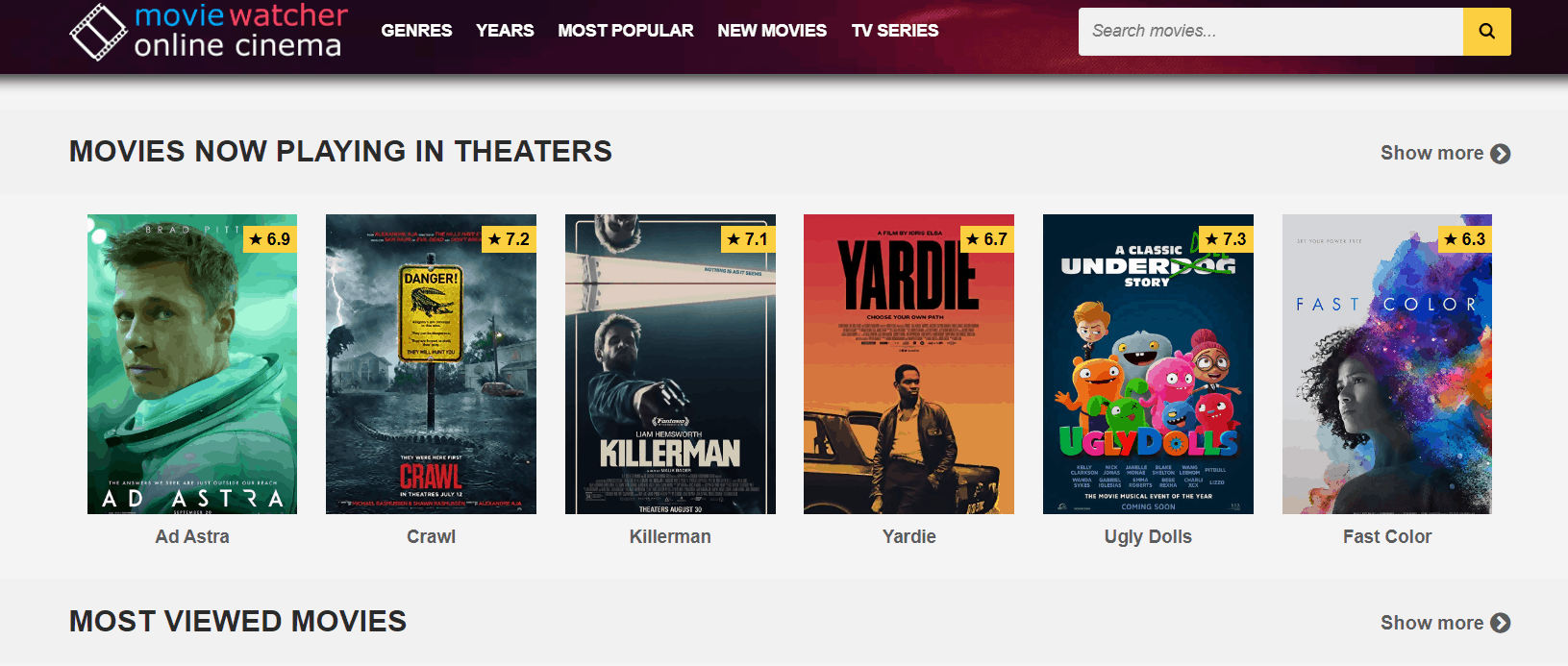Click the 7.3 star rating badge
Viewport: 1568px width, 666px height.
1226,239
